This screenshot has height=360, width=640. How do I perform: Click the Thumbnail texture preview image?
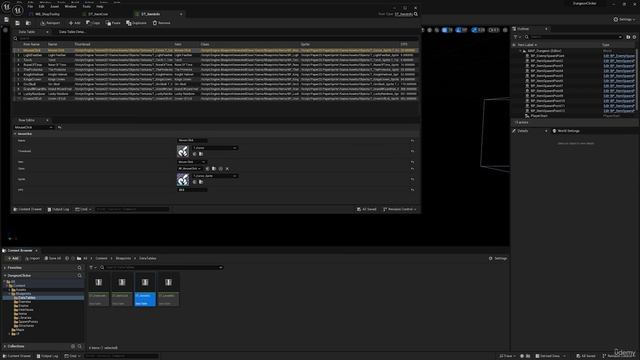coord(183,151)
